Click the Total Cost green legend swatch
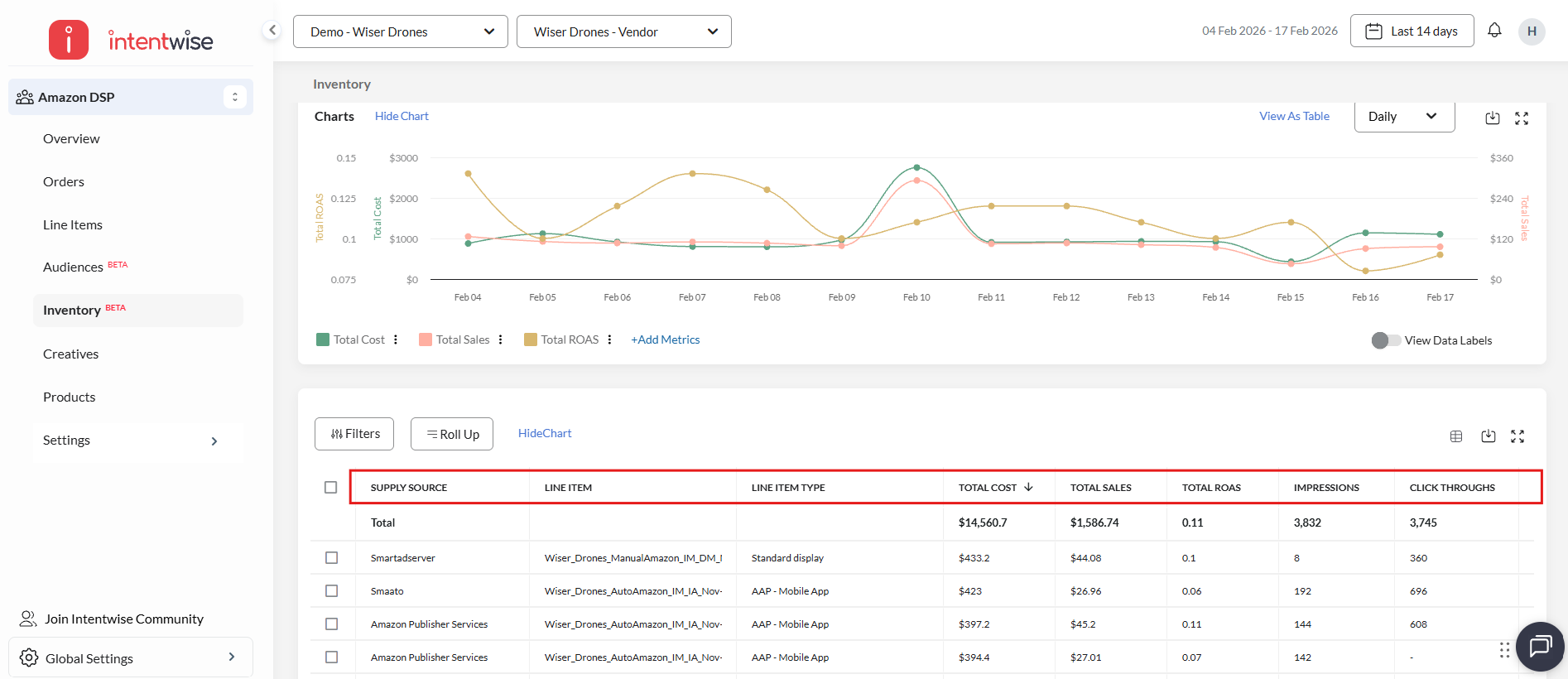The height and width of the screenshot is (679, 1568). (x=323, y=339)
